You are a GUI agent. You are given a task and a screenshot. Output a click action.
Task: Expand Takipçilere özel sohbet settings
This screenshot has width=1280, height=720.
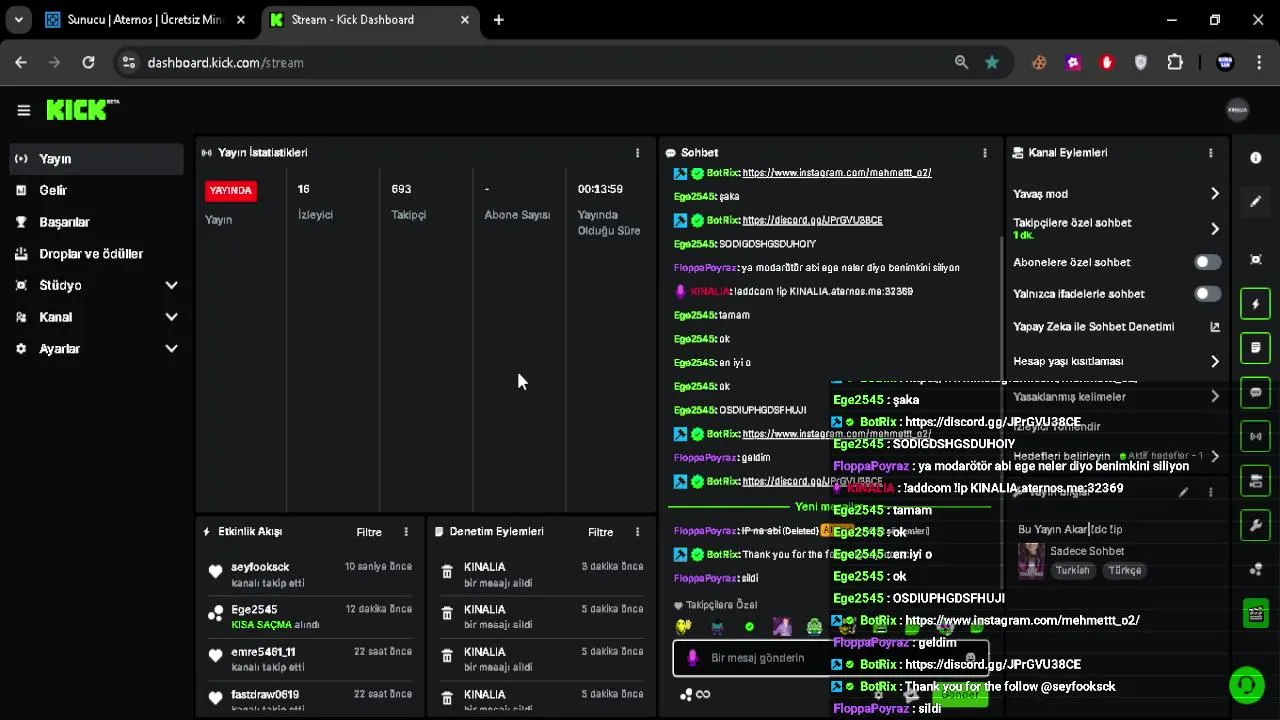click(x=1116, y=228)
